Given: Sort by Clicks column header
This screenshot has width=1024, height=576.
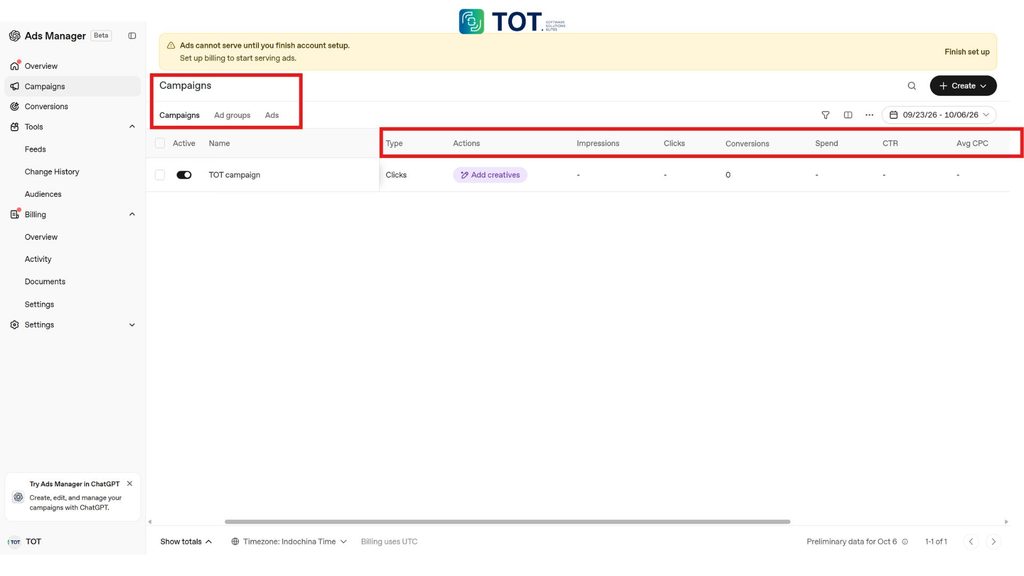Looking at the screenshot, I should pyautogui.click(x=674, y=143).
